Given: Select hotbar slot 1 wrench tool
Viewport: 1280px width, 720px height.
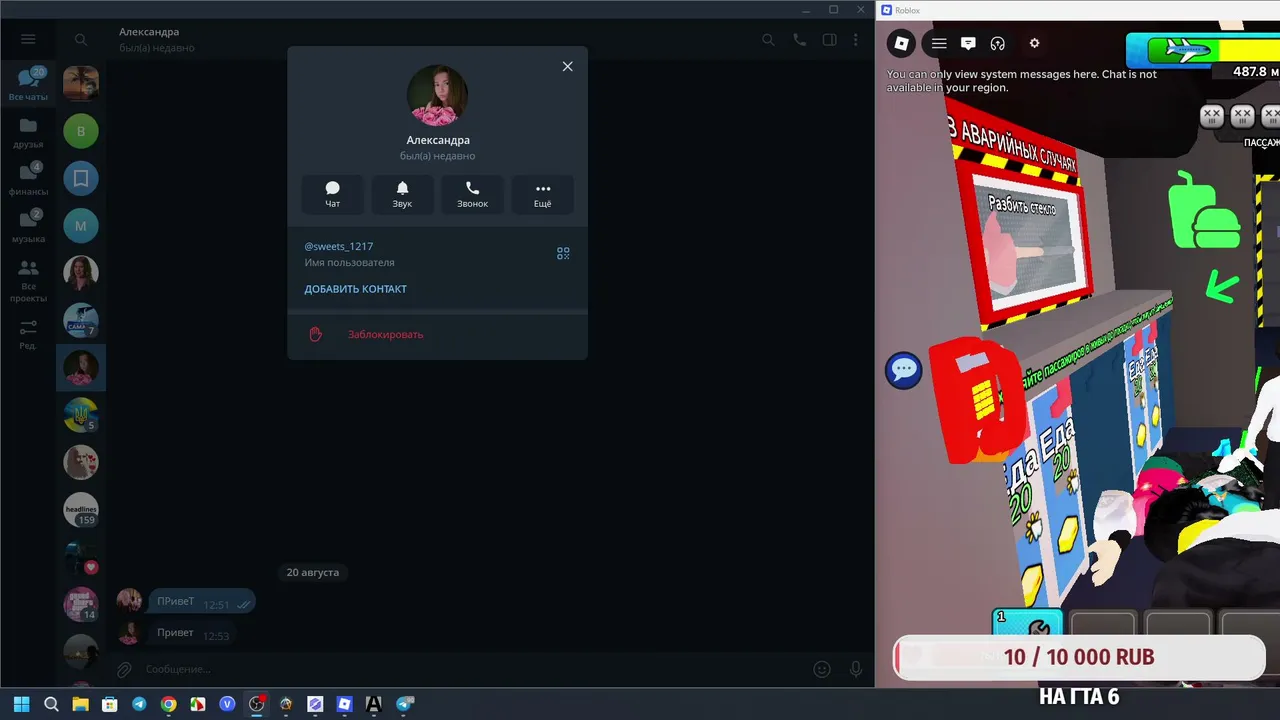Looking at the screenshot, I should [1028, 626].
